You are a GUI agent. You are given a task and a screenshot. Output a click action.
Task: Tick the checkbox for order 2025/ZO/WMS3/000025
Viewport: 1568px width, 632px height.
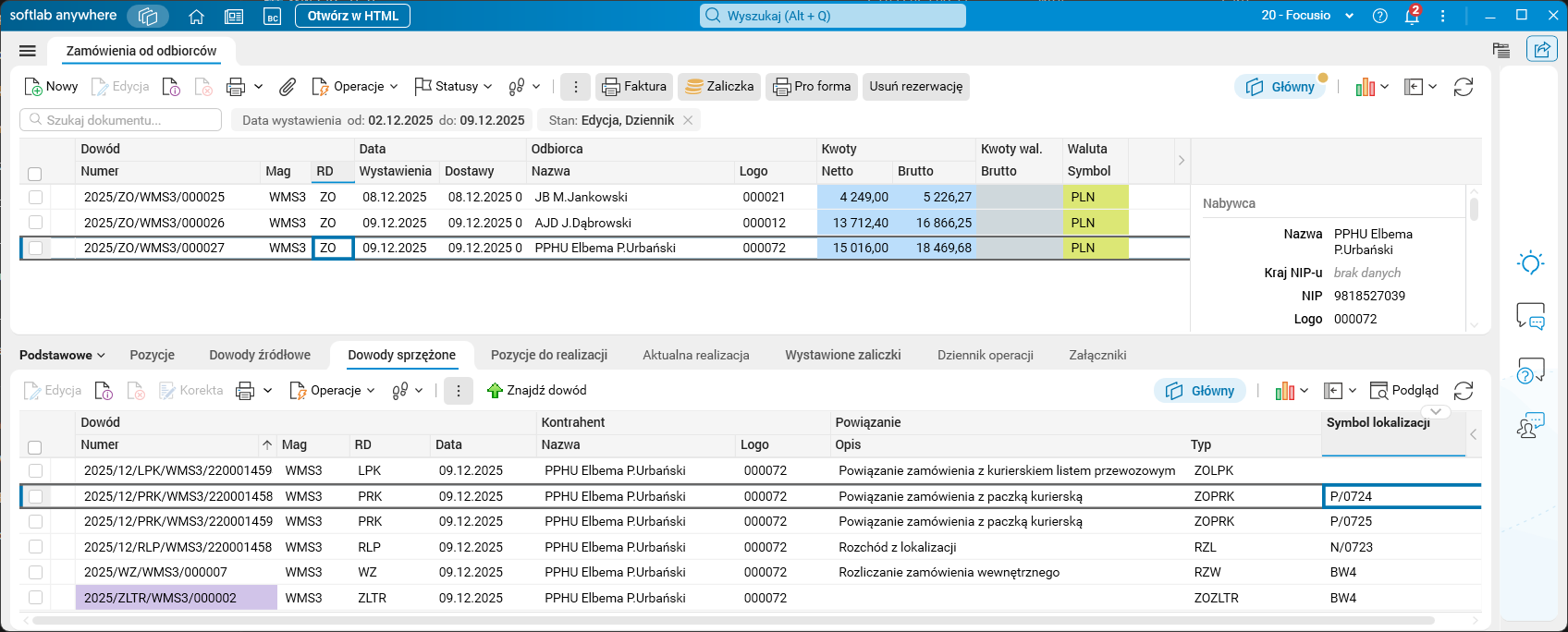[35, 197]
